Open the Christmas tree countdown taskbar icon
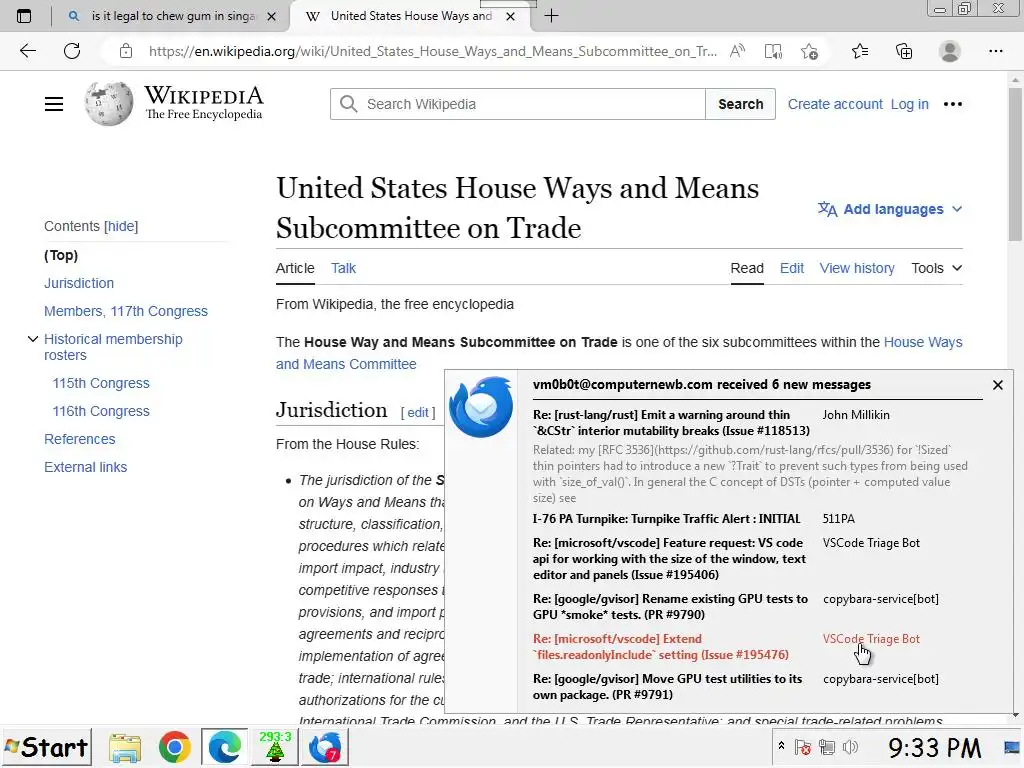Viewport: 1024px width, 768px height. [275, 747]
